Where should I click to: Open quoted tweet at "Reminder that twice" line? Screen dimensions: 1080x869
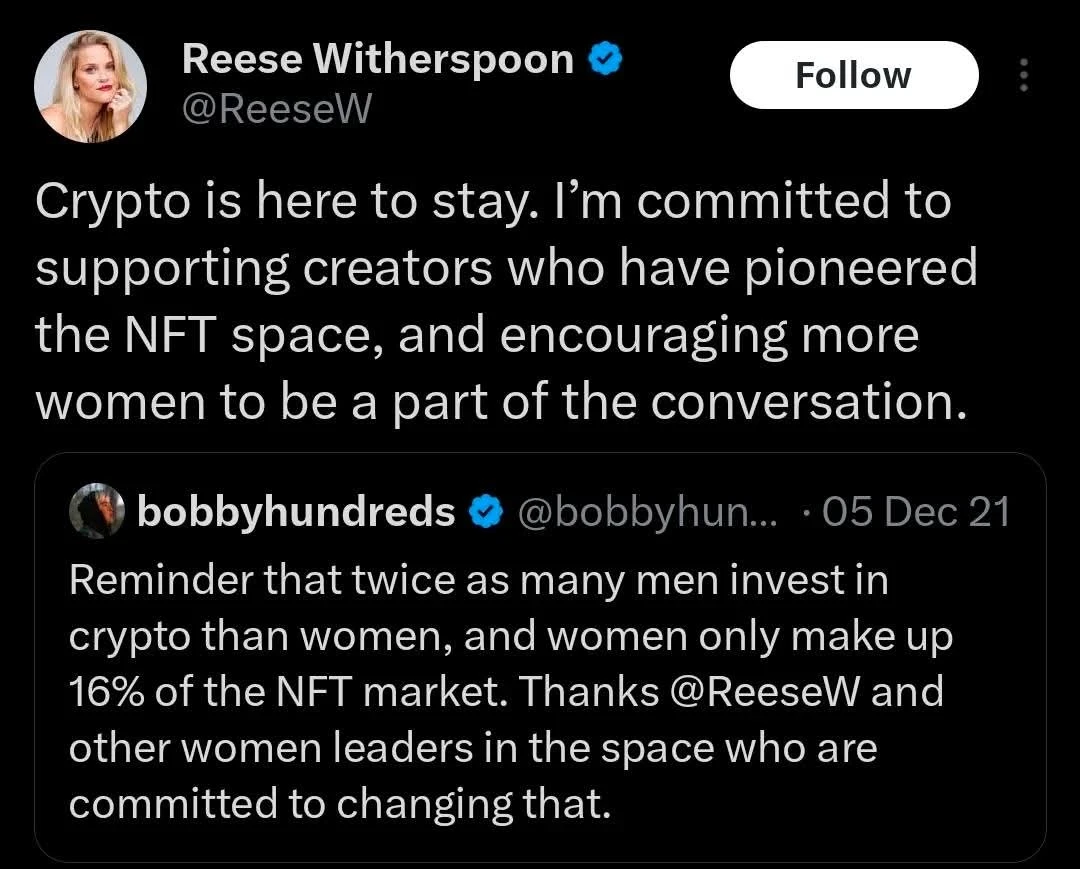(478, 581)
